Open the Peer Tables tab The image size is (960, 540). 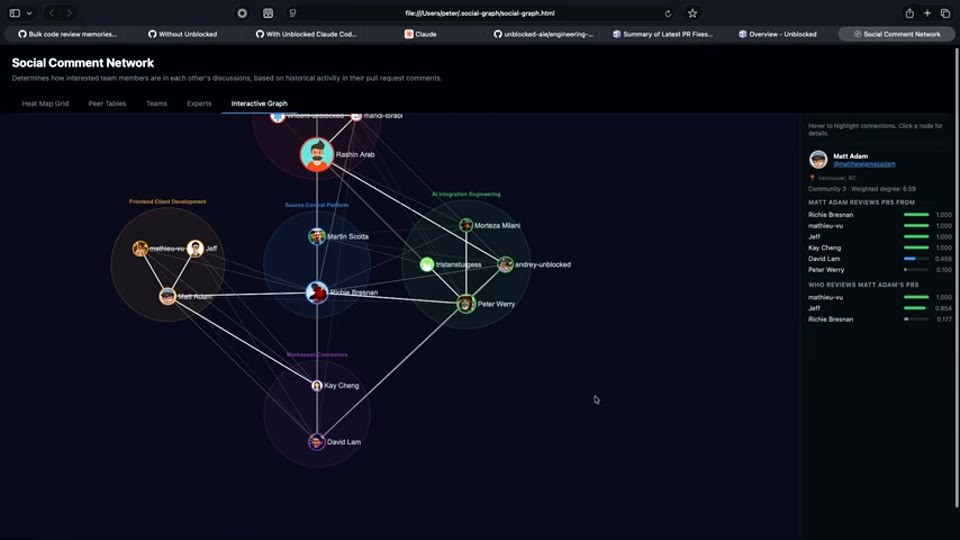point(107,103)
